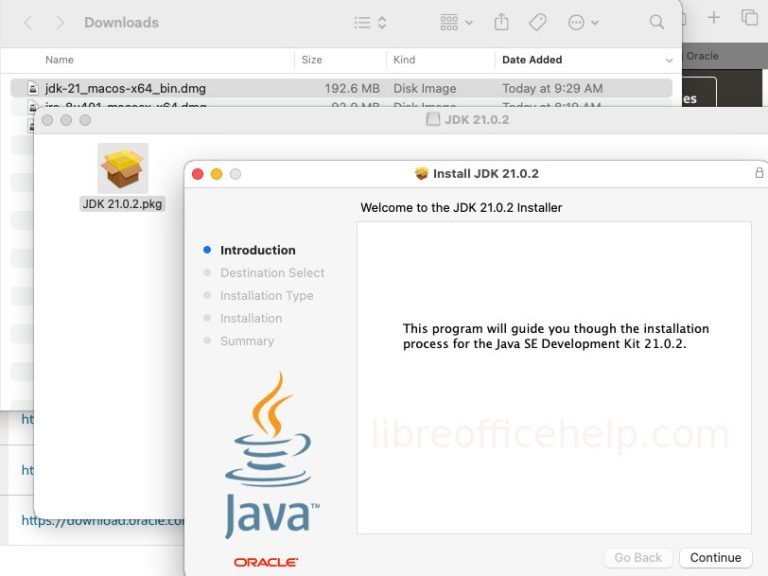Sort Finder list by Kind column
This screenshot has height=576, width=768.
click(404, 60)
